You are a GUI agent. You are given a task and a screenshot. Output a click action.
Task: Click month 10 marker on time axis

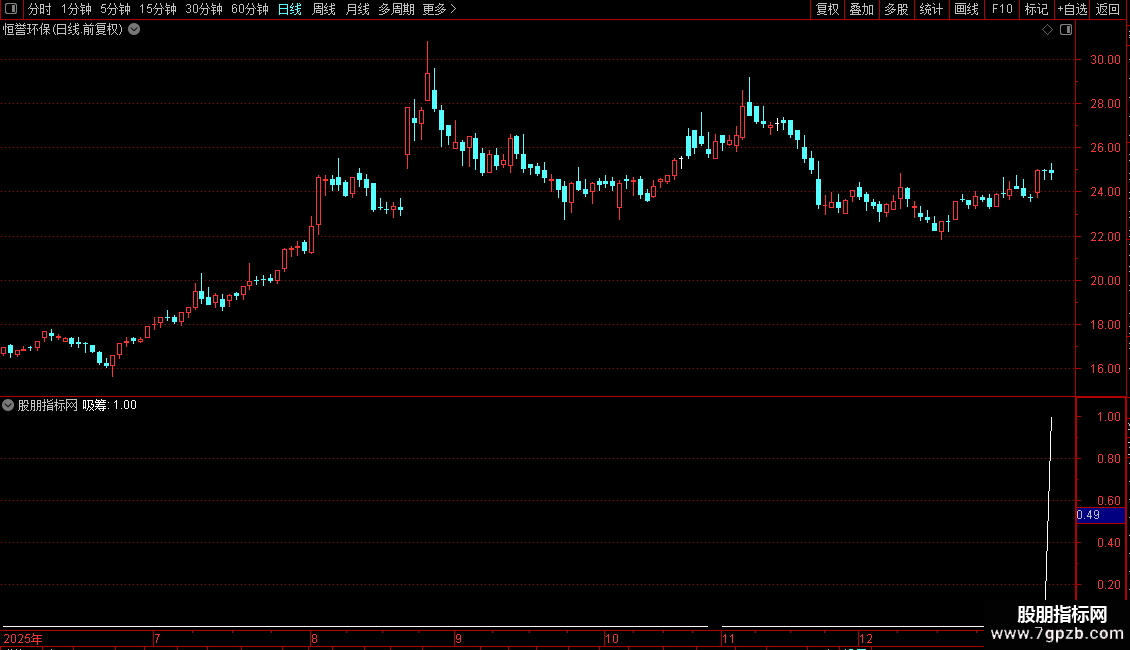click(611, 638)
